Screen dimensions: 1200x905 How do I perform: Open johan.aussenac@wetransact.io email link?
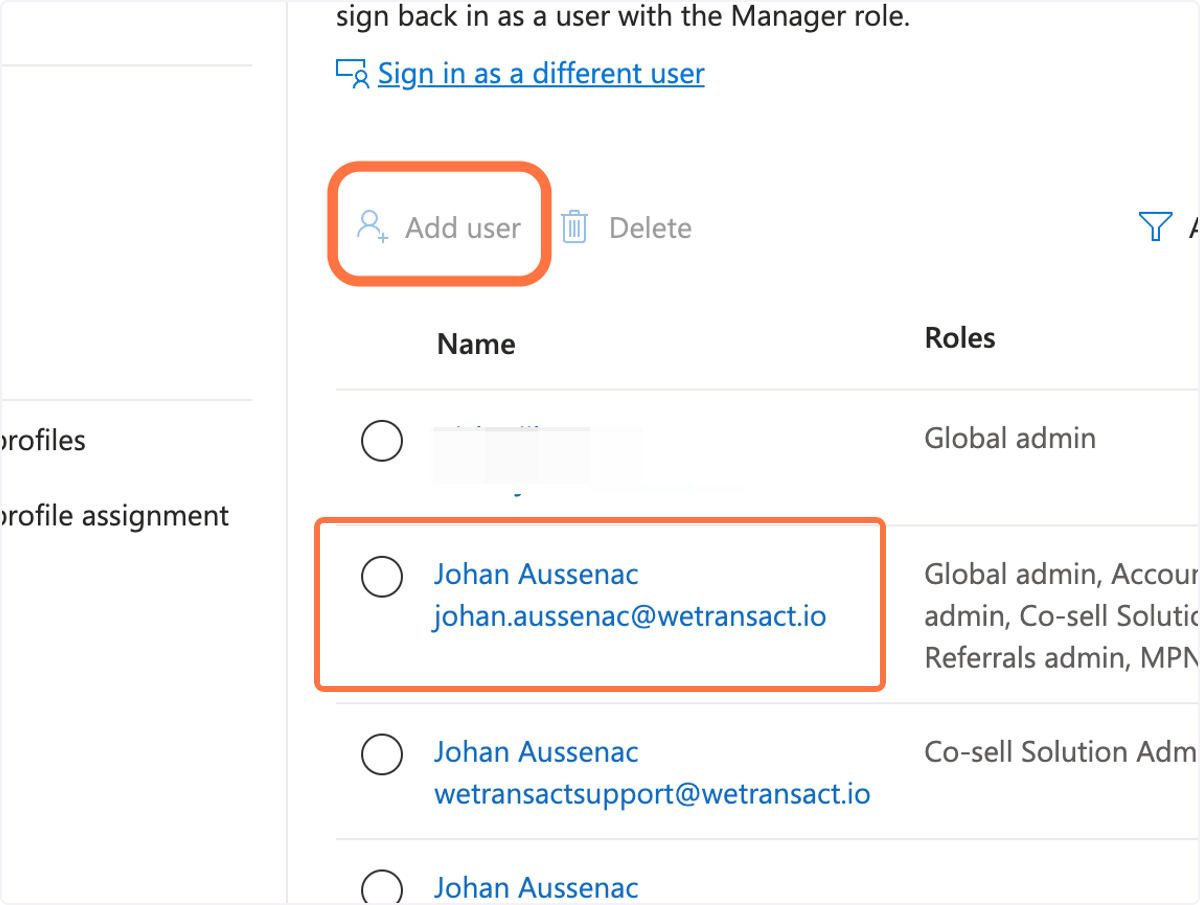[630, 615]
